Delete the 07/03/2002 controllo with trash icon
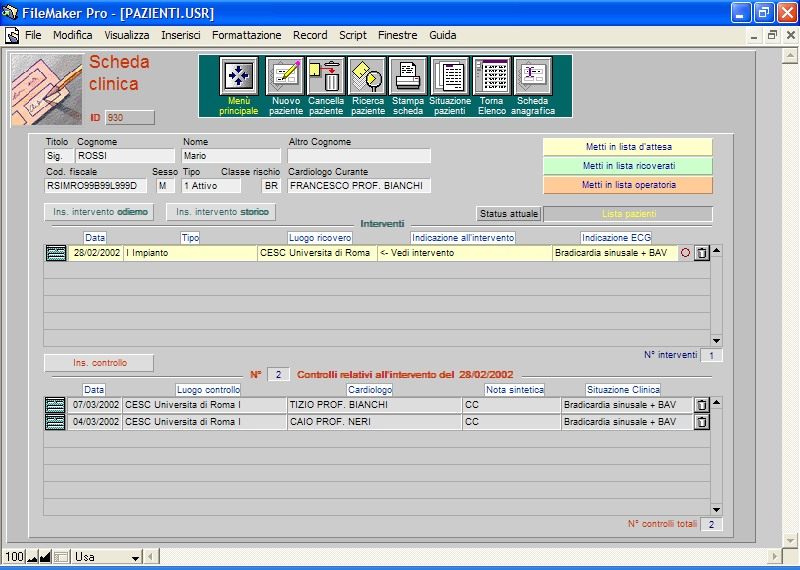 (x=701, y=405)
